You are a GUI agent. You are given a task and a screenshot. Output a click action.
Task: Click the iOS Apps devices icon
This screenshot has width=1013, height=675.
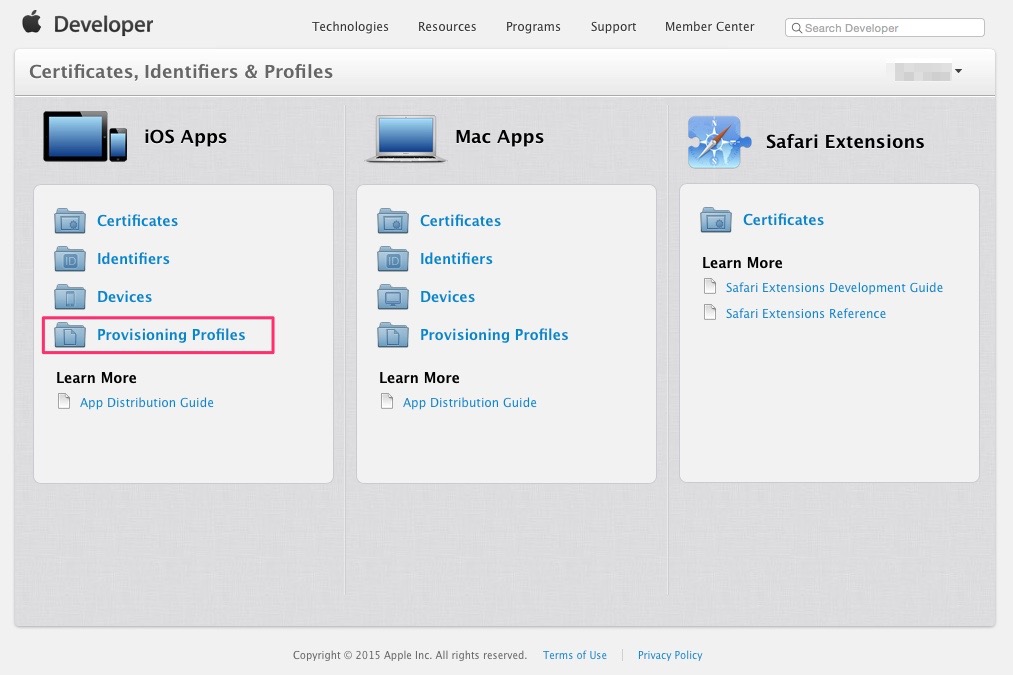click(x=85, y=136)
